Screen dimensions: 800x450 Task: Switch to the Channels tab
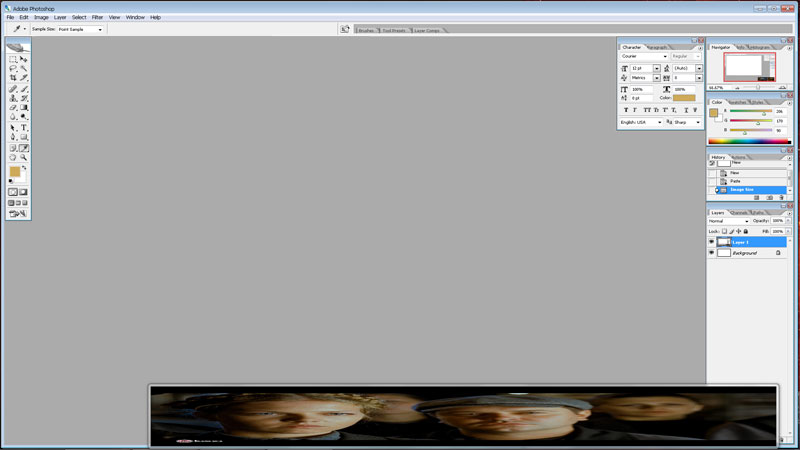[x=739, y=212]
